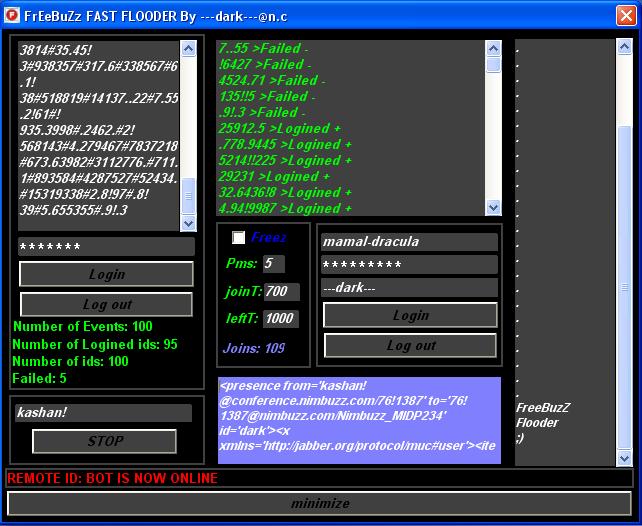Click the Log out button under the ids list
The width and height of the screenshot is (642, 526).
[106, 304]
